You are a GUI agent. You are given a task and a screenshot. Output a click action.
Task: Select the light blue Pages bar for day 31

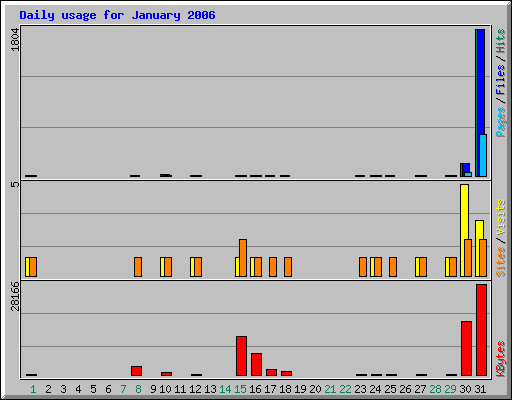pyautogui.click(x=483, y=155)
